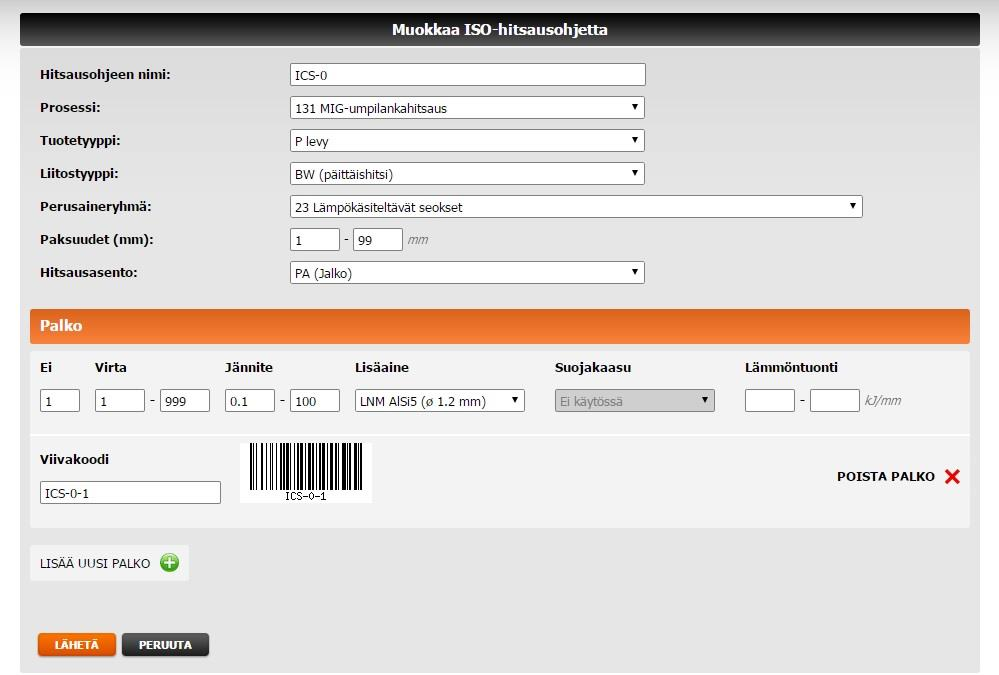Open the Tuotetyyppi dropdown showing P levy
This screenshot has width=999, height=675.
point(467,141)
